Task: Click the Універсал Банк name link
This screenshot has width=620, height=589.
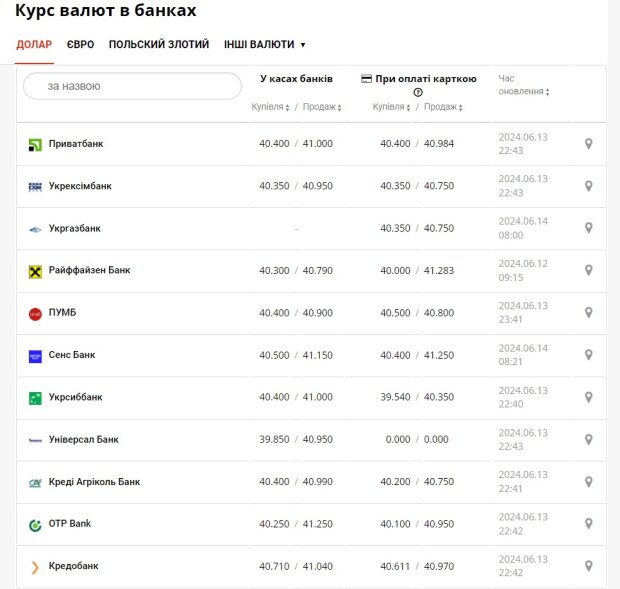Action: click(x=83, y=439)
